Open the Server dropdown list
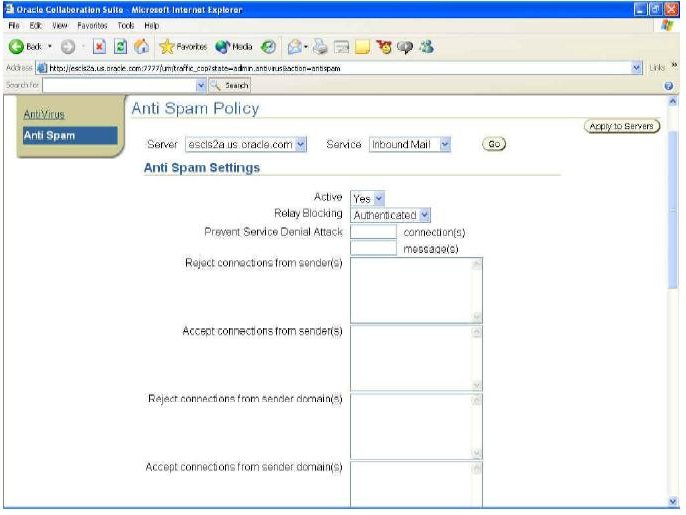Screen dimensions: 686x515 click(x=301, y=144)
